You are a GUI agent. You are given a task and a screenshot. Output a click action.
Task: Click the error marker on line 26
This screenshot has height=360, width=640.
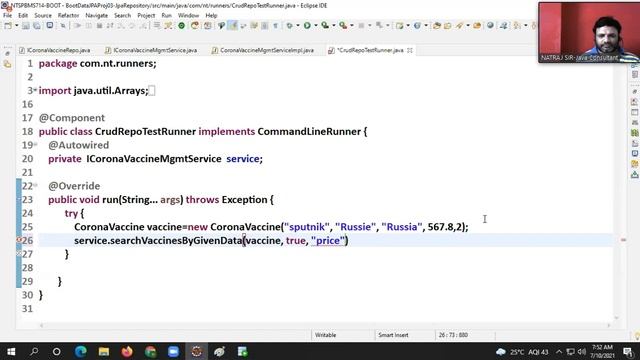[x=19, y=240]
